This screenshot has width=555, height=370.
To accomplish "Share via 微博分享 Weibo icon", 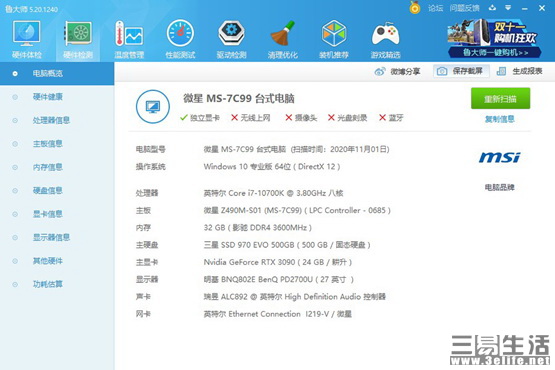I will coord(397,72).
